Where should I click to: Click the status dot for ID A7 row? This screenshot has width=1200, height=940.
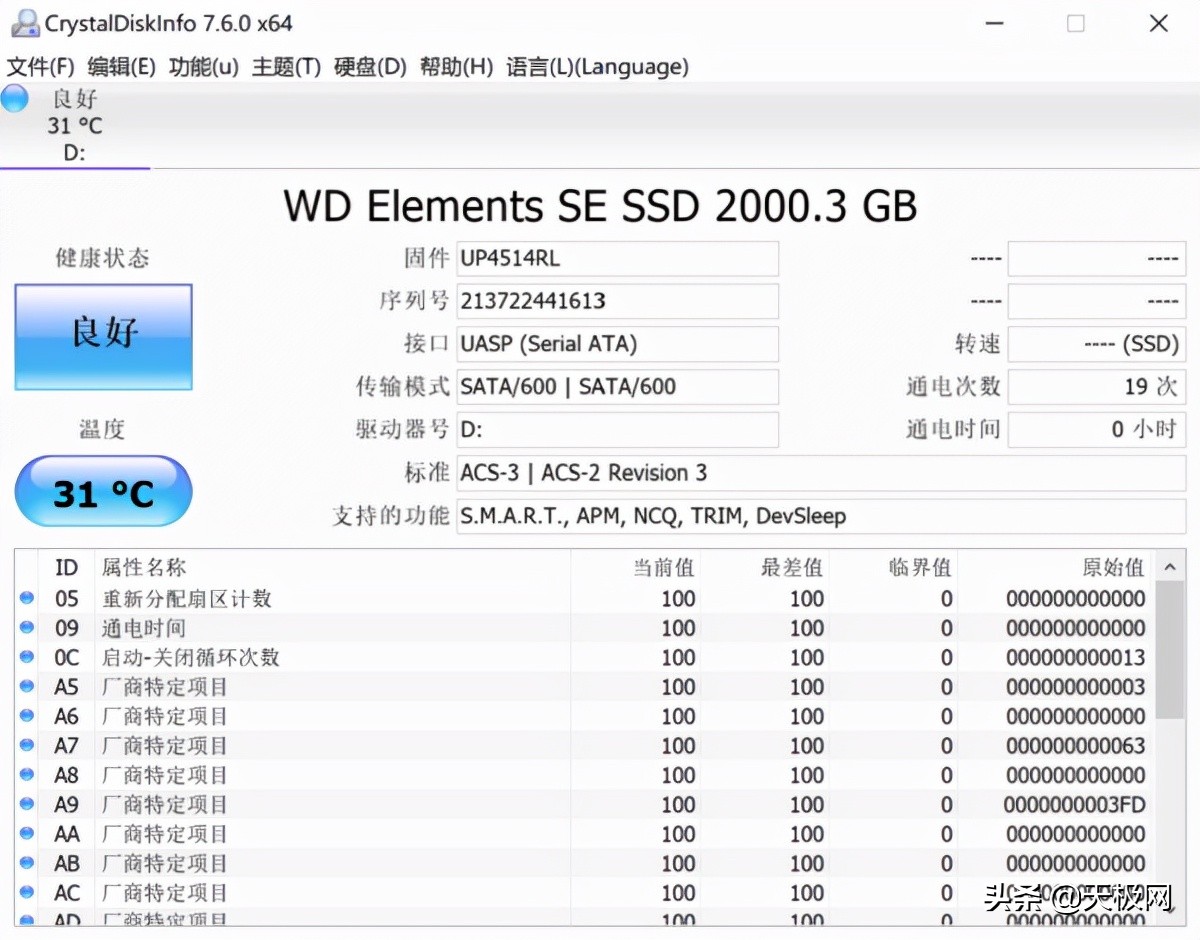[x=27, y=746]
